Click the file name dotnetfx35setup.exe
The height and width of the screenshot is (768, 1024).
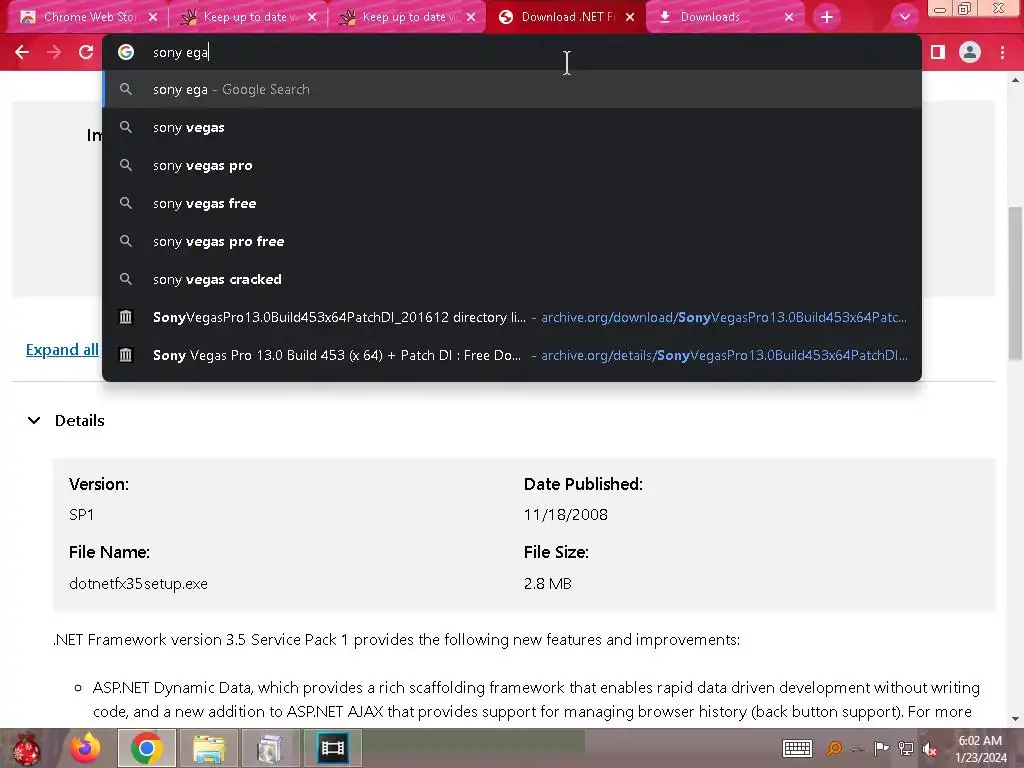(x=138, y=583)
